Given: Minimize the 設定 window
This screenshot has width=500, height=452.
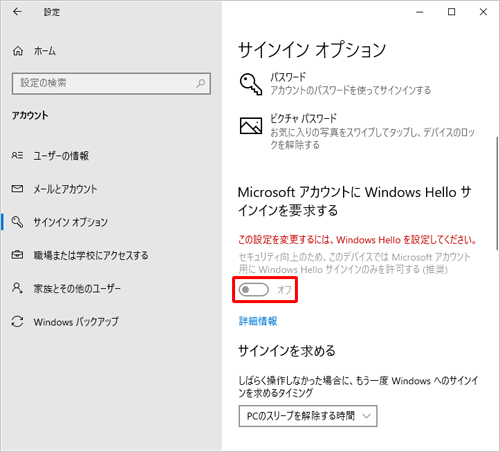Looking at the screenshot, I should point(420,12).
